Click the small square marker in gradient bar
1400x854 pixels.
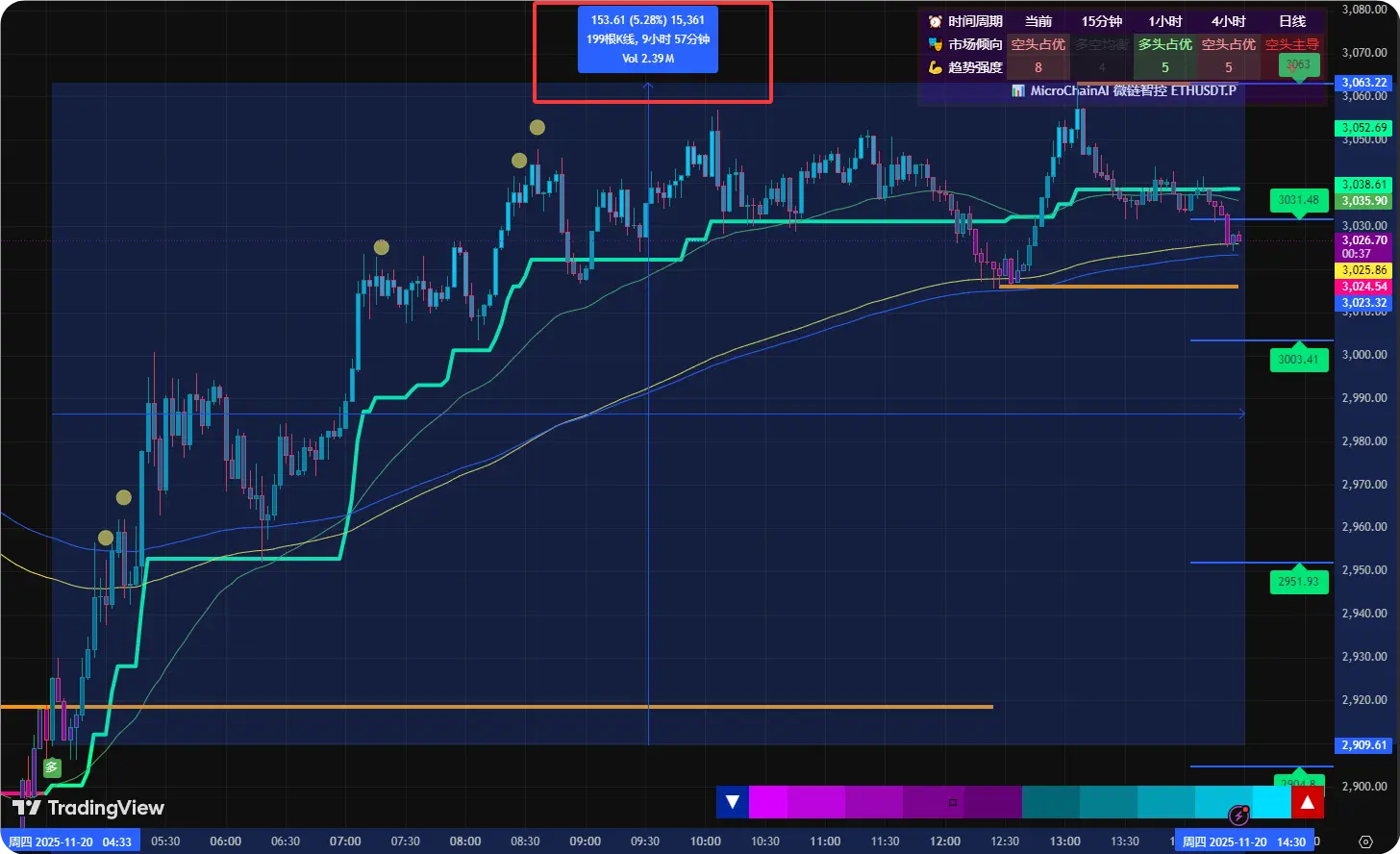click(952, 802)
